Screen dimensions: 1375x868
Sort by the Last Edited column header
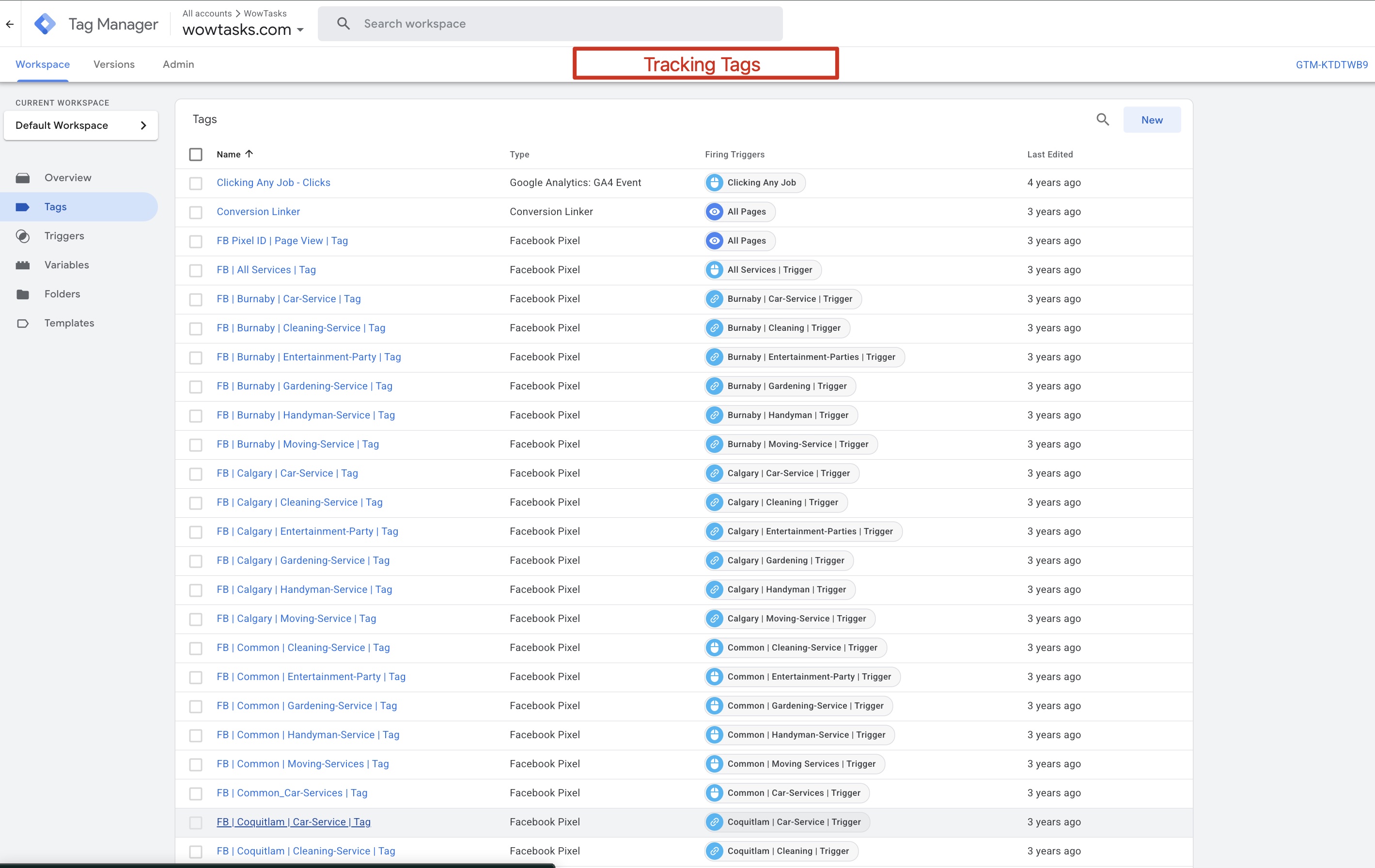point(1049,154)
